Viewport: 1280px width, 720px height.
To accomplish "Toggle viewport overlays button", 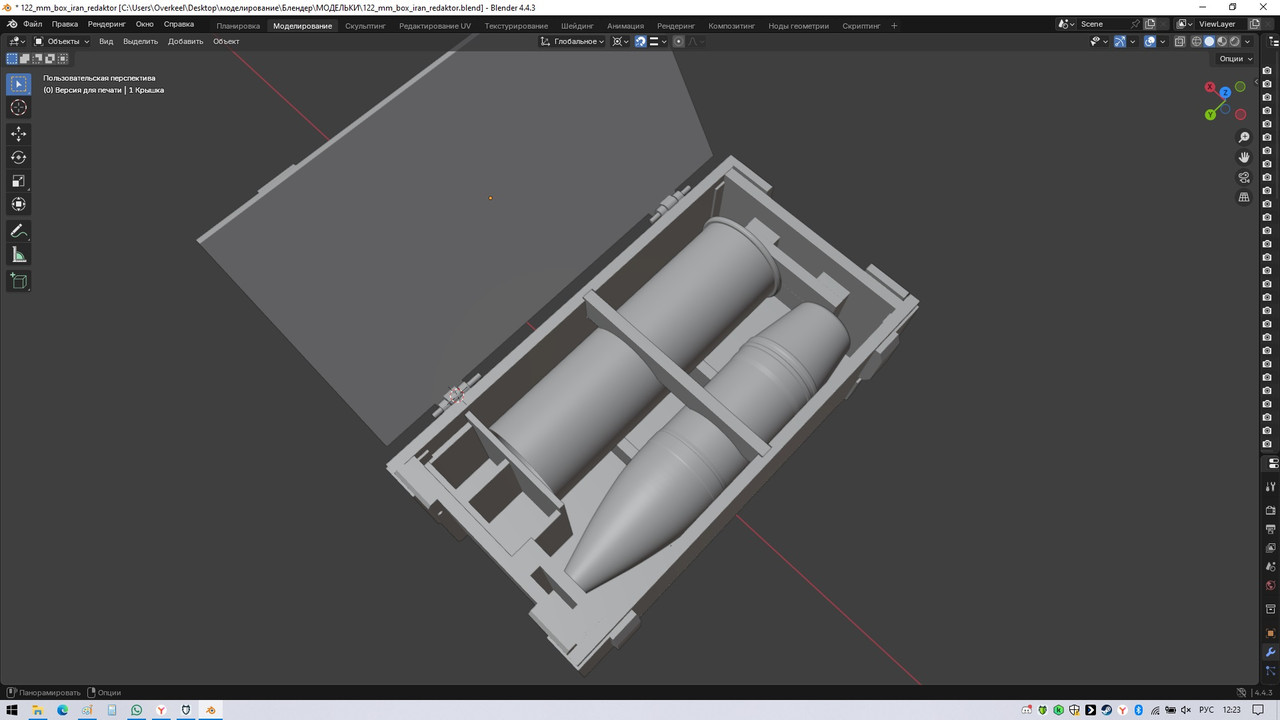I will click(x=1150, y=41).
